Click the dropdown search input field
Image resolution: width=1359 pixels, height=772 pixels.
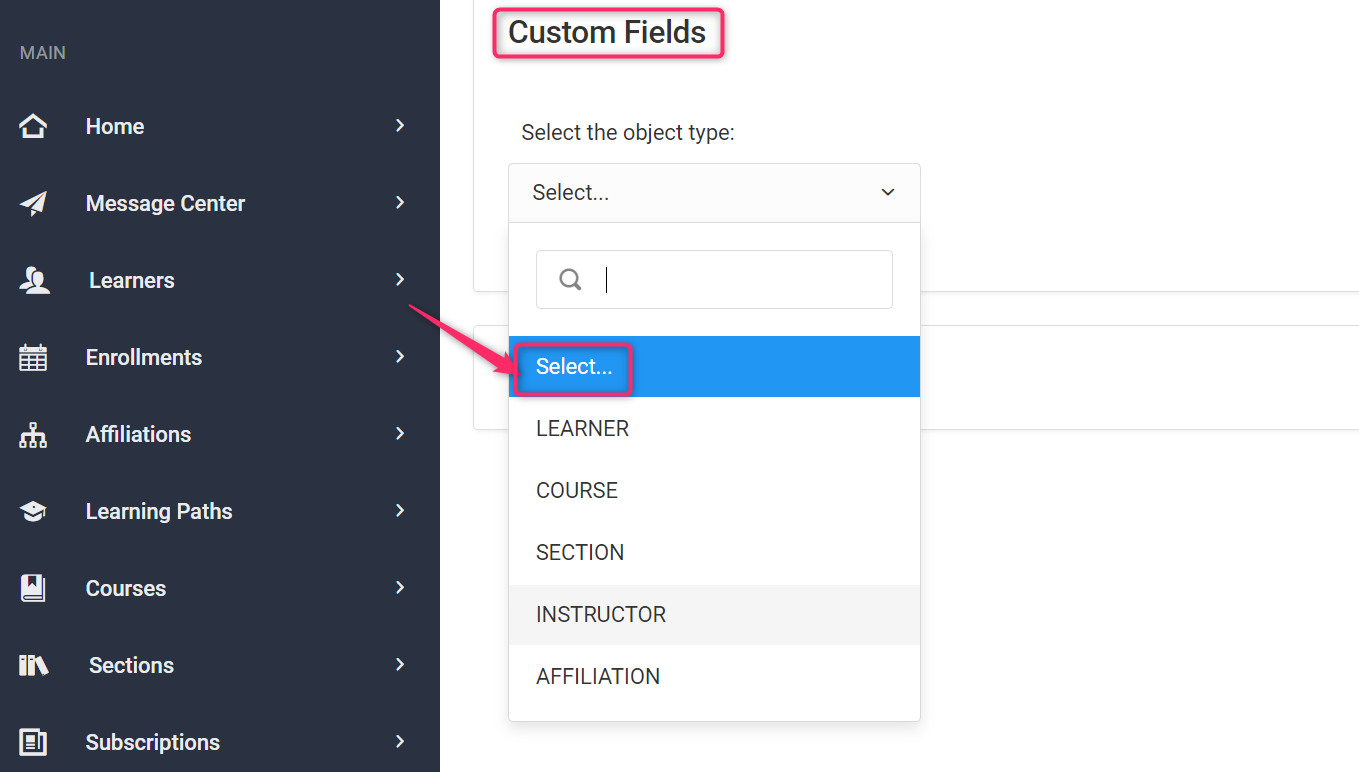(740, 279)
